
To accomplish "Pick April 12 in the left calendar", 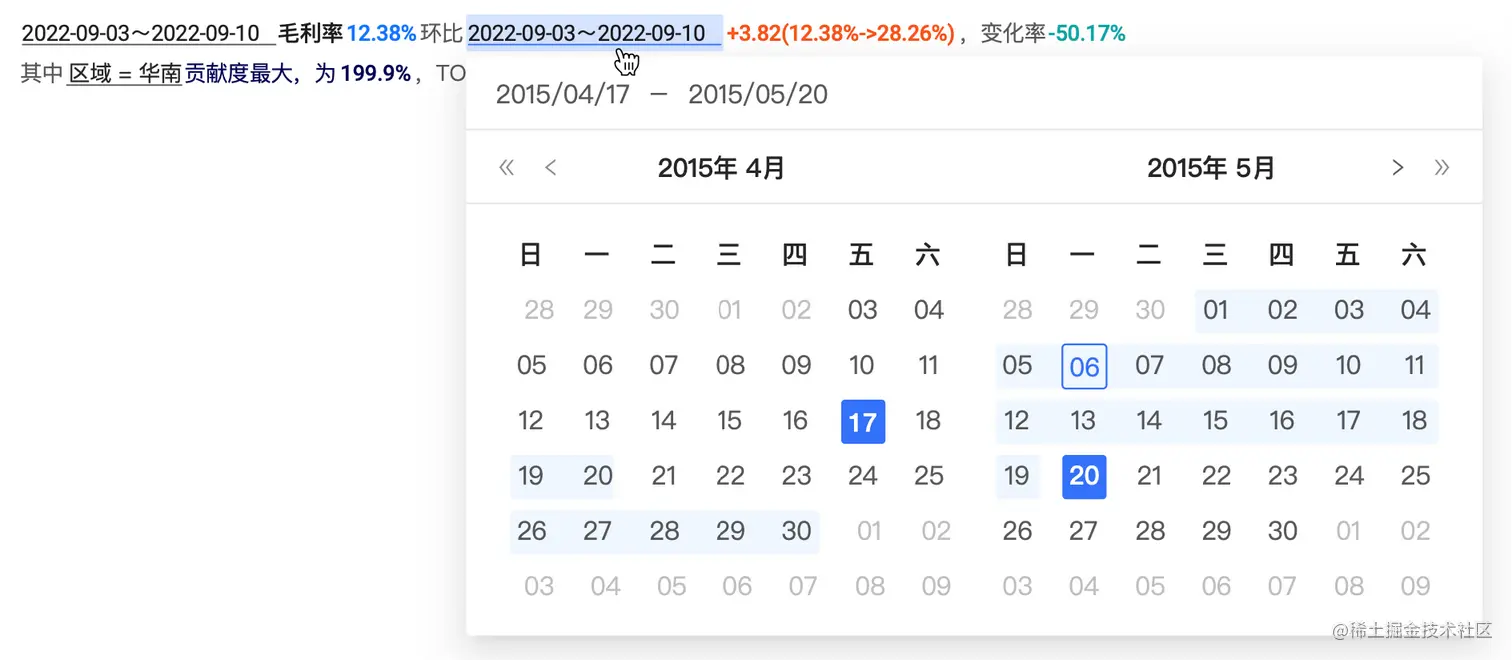I will 531,422.
